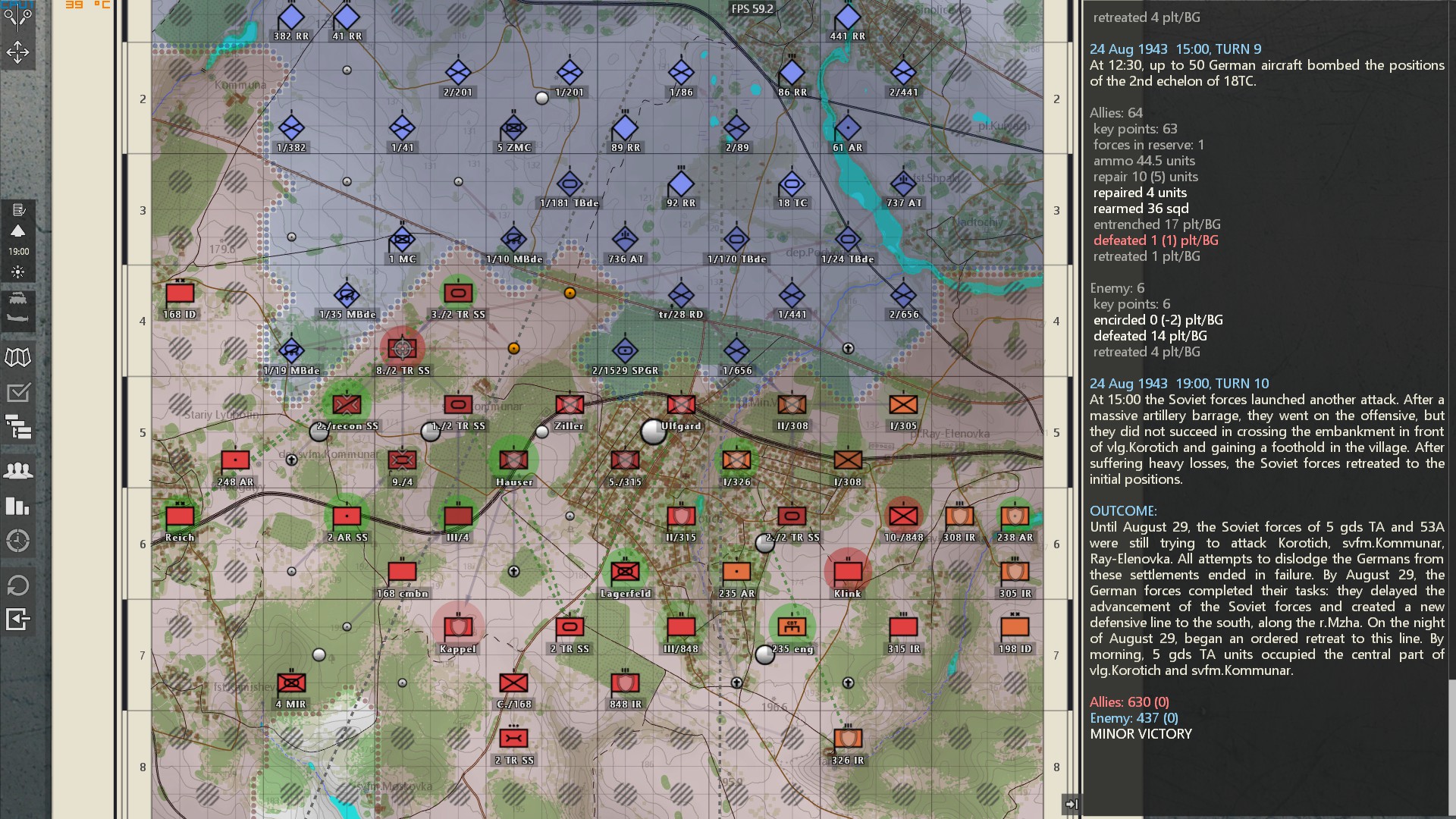1456x819 pixels.
Task: Select the I/305 orange unit
Action: click(x=903, y=405)
